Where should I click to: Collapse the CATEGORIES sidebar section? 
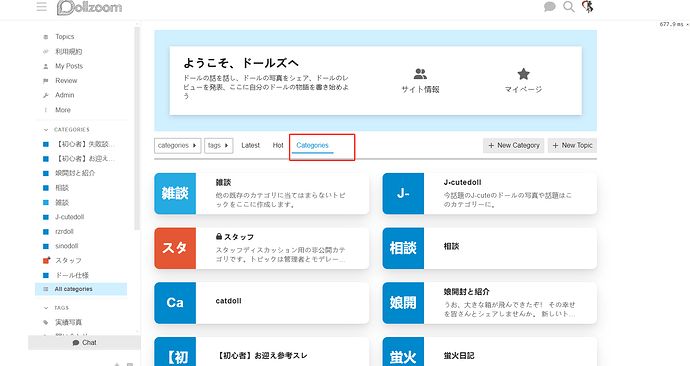pos(67,130)
